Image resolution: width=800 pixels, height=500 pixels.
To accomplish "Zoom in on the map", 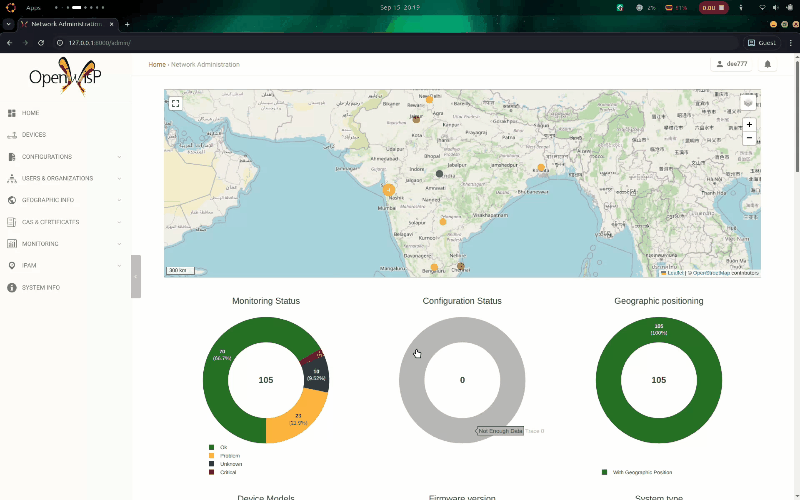I will 749,124.
